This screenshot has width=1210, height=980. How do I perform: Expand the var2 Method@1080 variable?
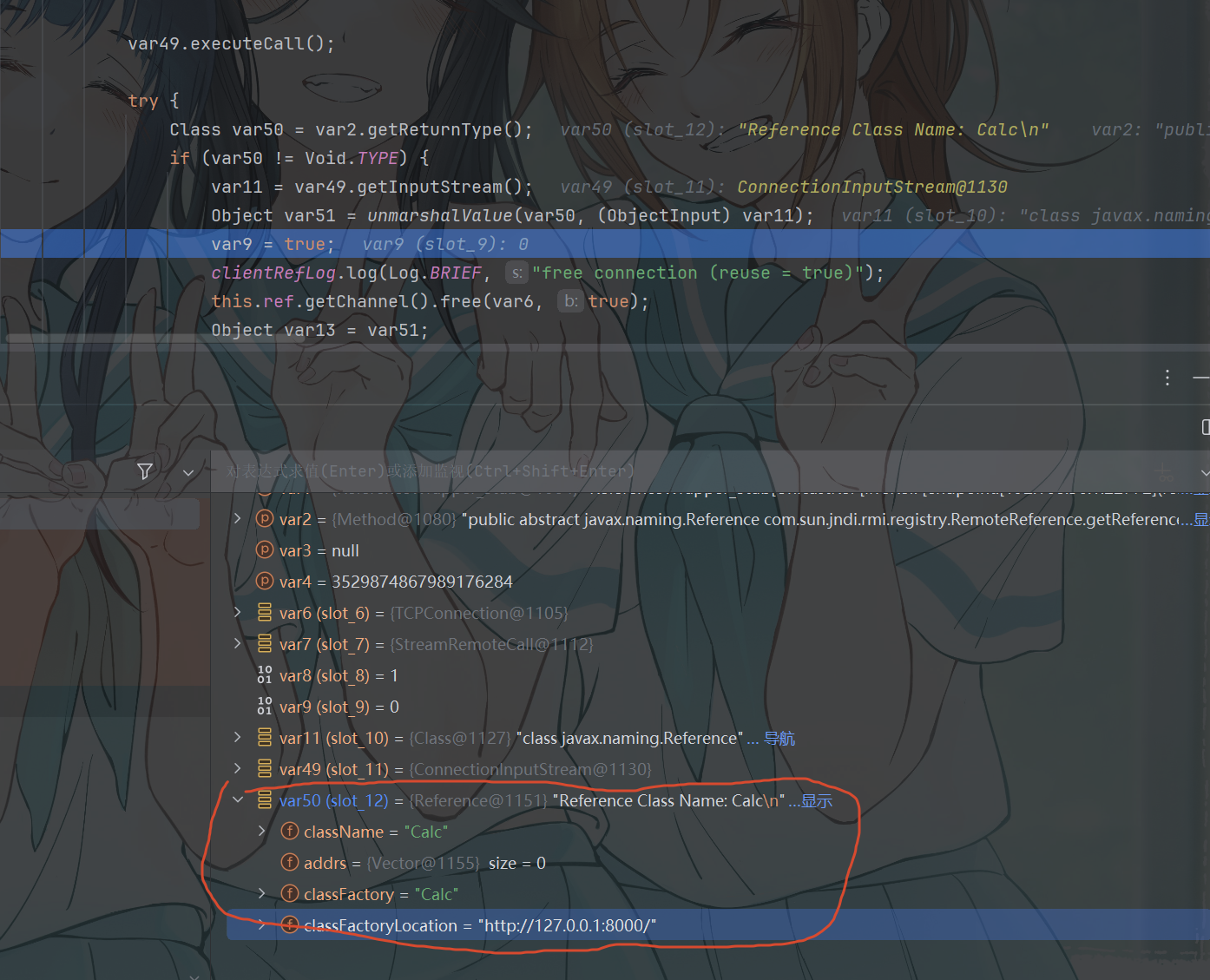[x=238, y=518]
